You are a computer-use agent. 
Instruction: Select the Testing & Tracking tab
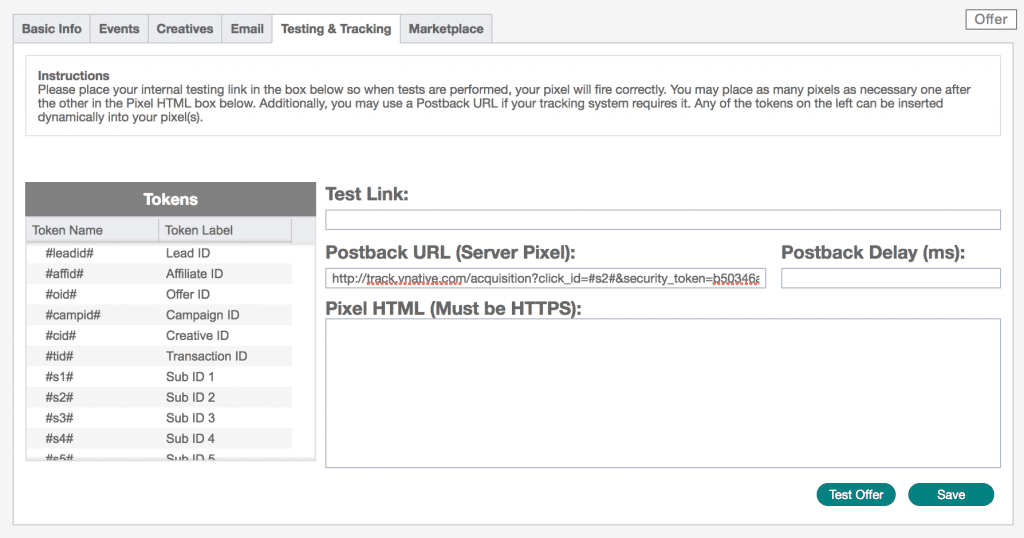point(336,29)
